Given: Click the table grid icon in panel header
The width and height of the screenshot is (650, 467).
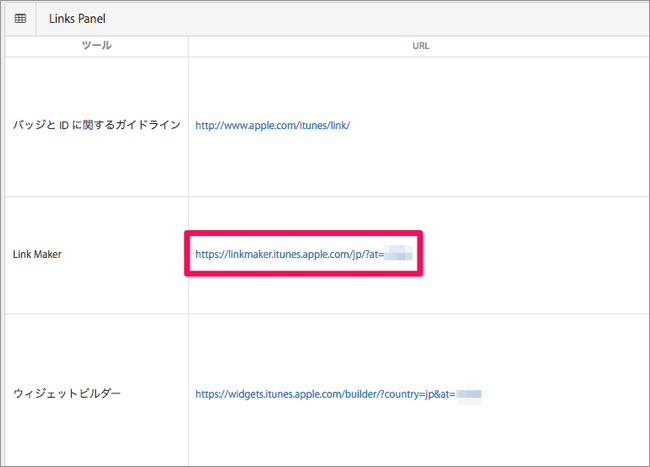Looking at the screenshot, I should coord(20,18).
